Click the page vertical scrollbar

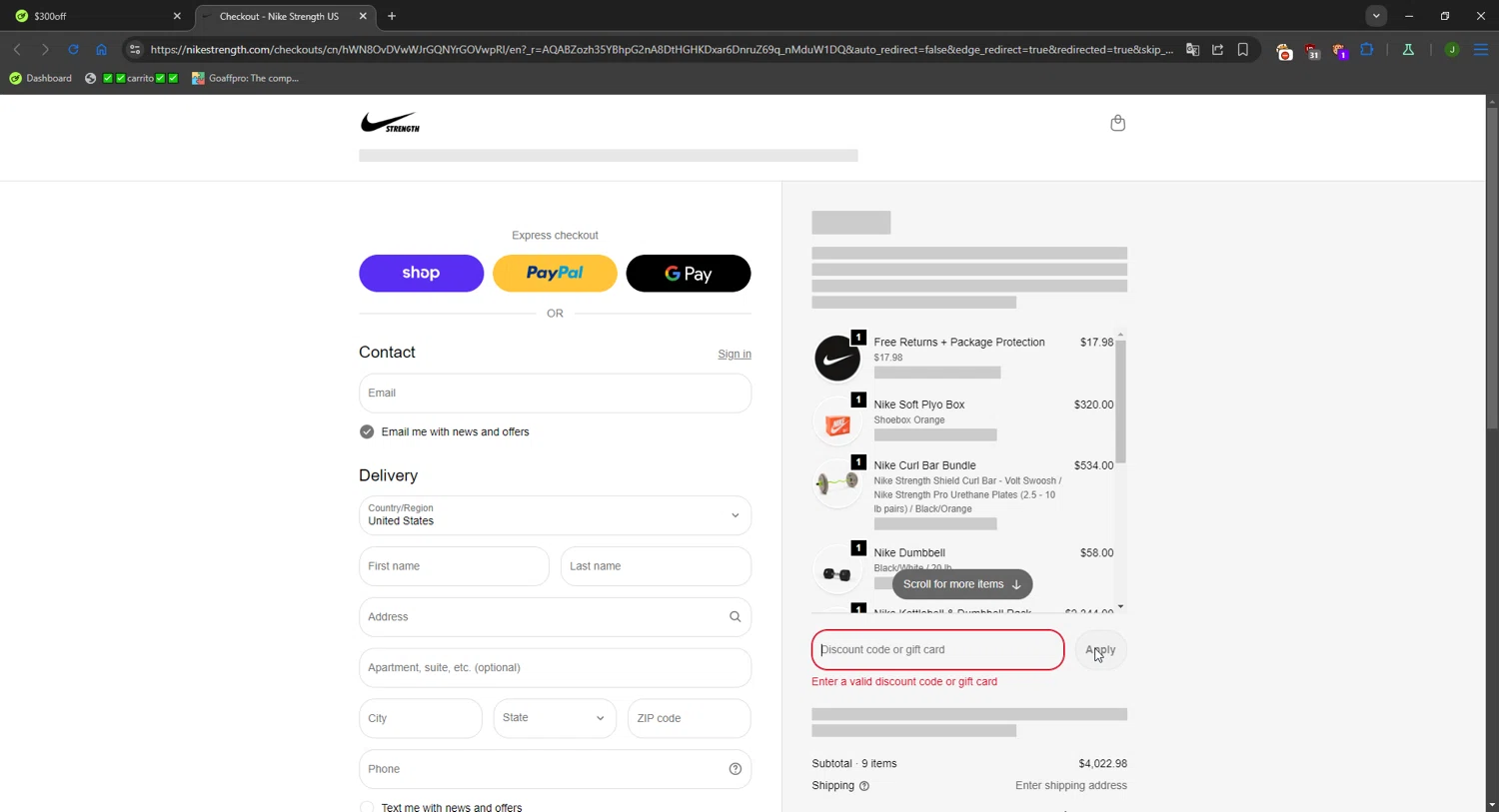point(1491,270)
